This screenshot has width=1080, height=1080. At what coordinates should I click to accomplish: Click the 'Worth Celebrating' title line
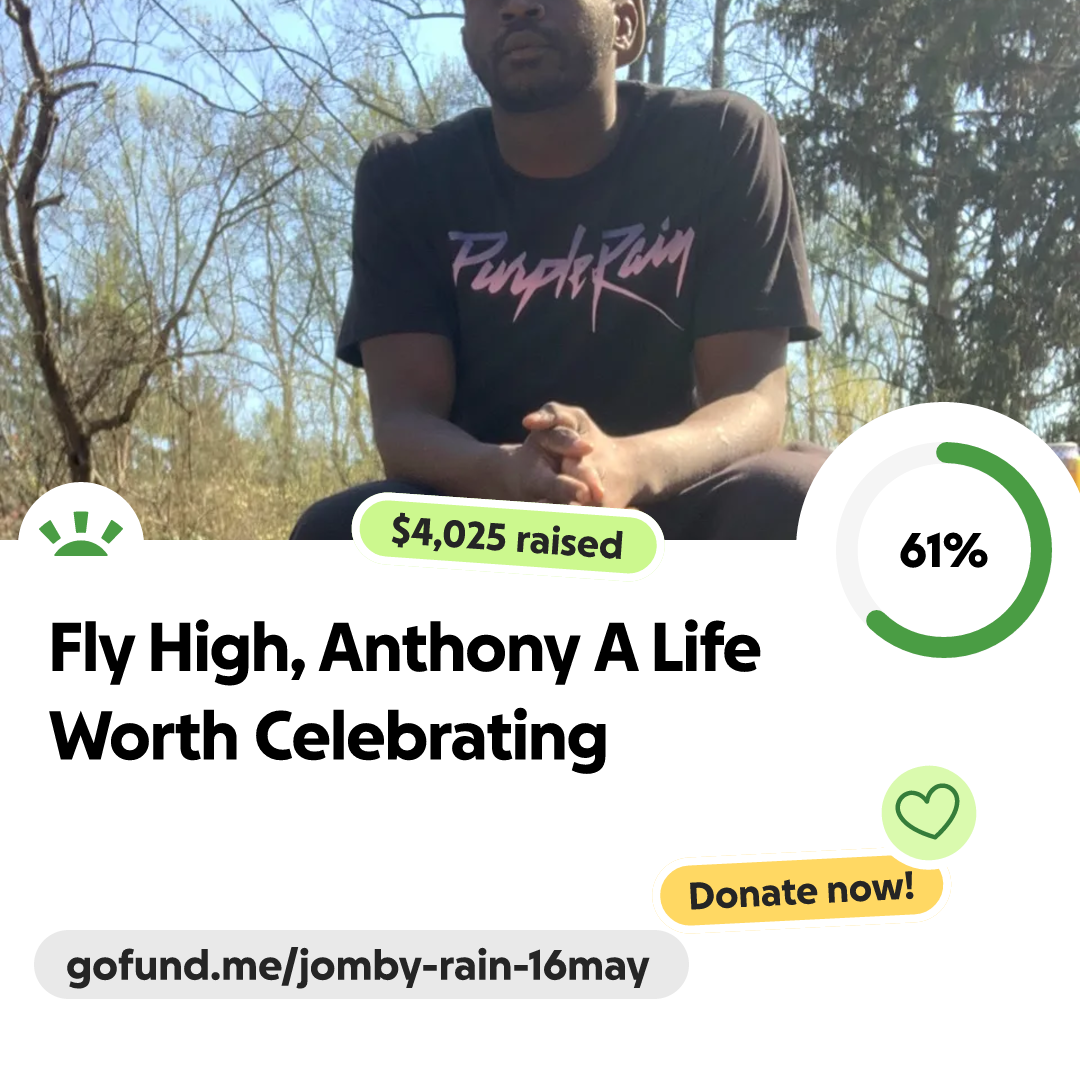[x=329, y=738]
